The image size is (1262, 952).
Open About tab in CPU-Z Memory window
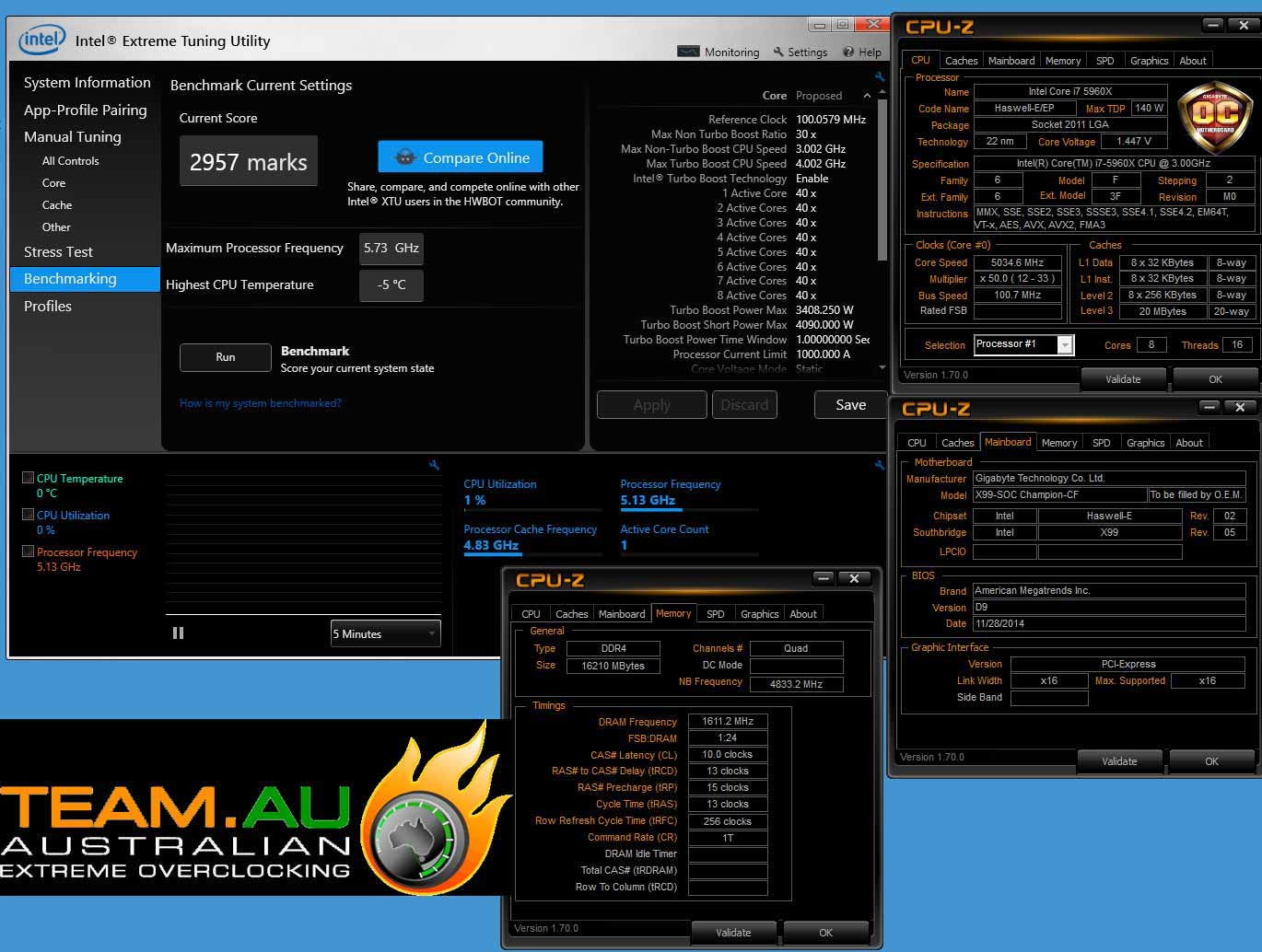tap(803, 614)
